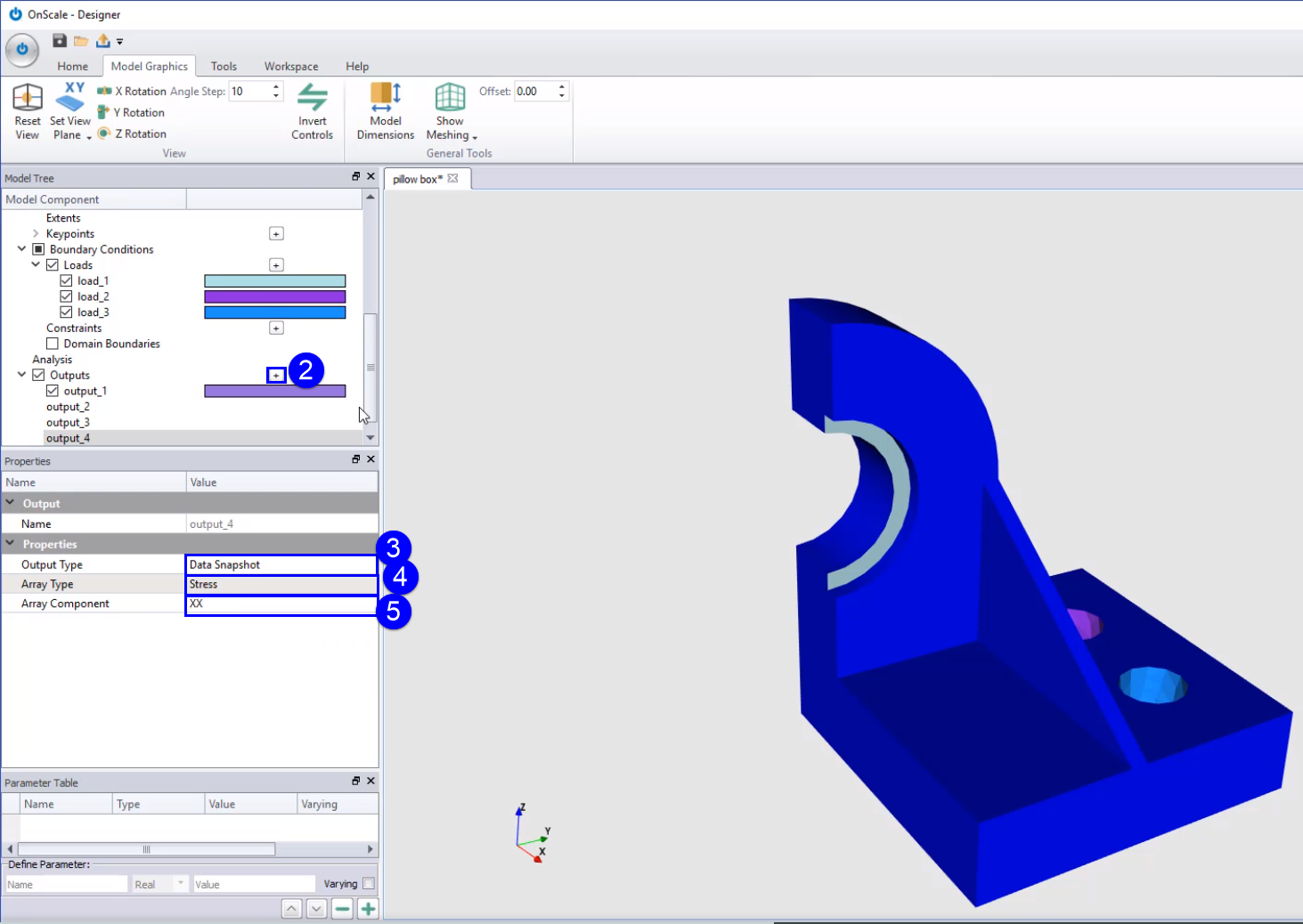Click the Angle Step input field
Screen dimensions: 1303x924
pyautogui.click(x=249, y=91)
